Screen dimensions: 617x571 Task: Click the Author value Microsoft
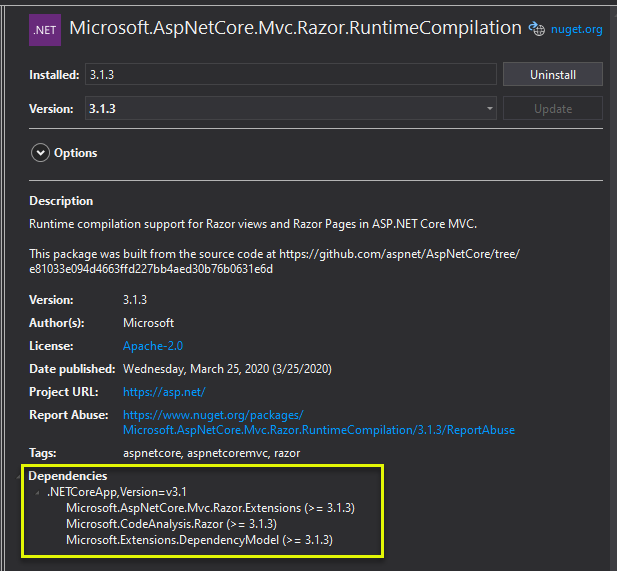coord(148,323)
